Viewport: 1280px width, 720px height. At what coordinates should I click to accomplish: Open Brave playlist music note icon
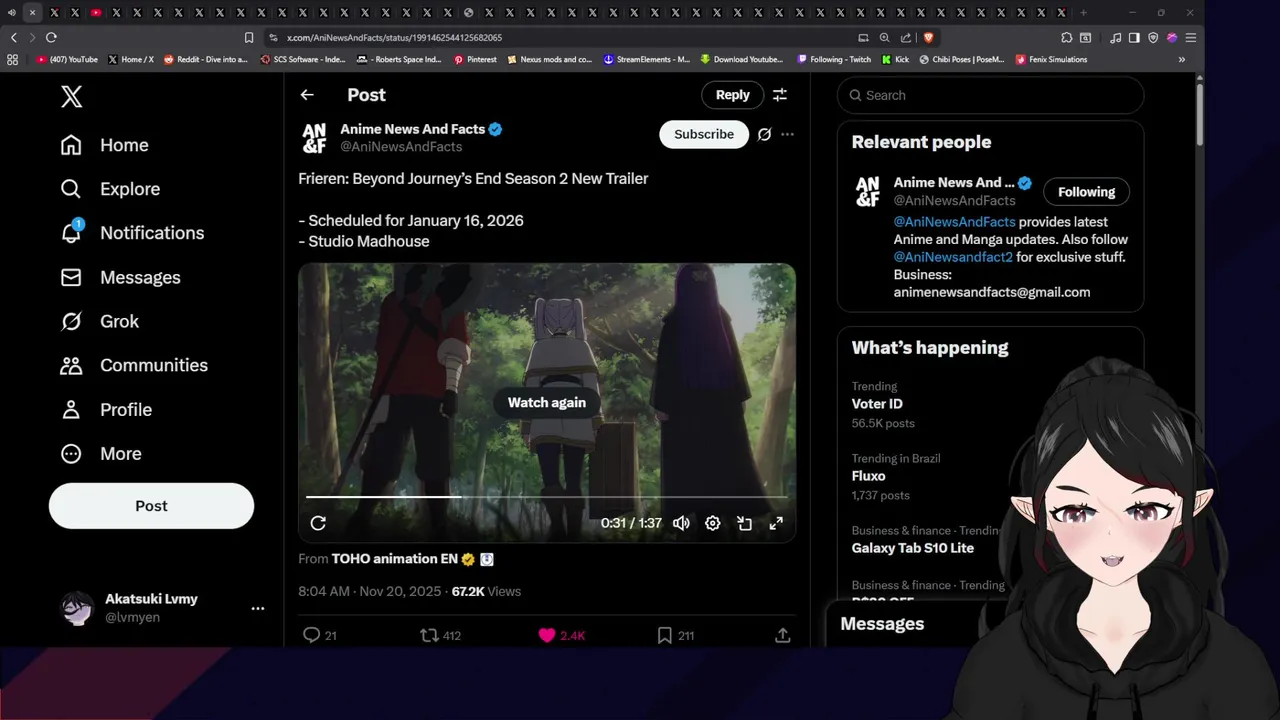(x=1116, y=37)
